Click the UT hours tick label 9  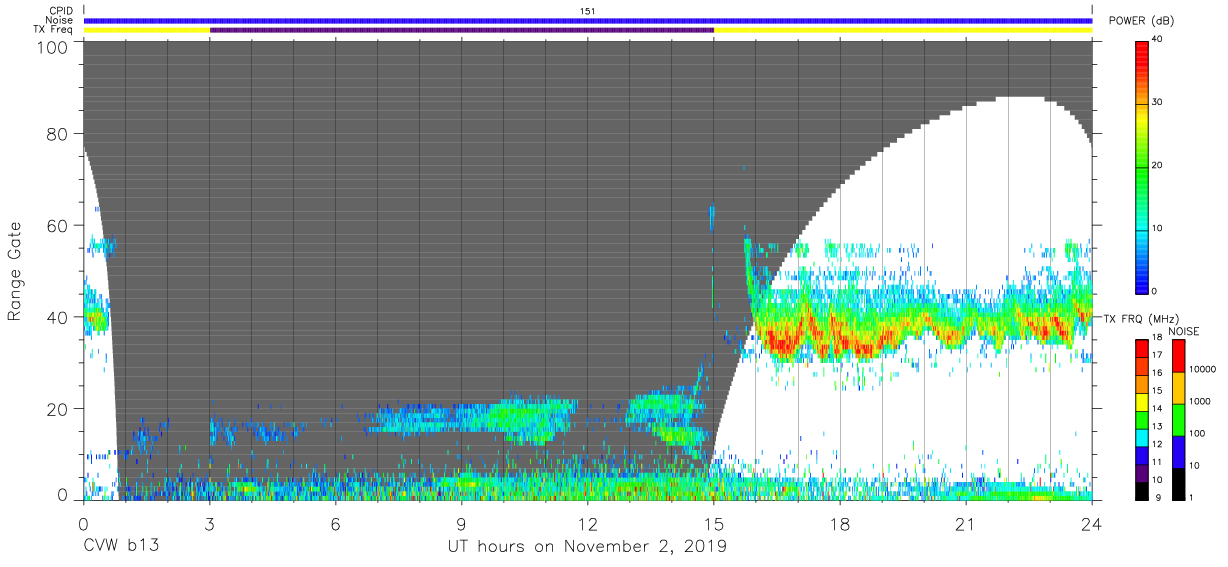click(461, 524)
